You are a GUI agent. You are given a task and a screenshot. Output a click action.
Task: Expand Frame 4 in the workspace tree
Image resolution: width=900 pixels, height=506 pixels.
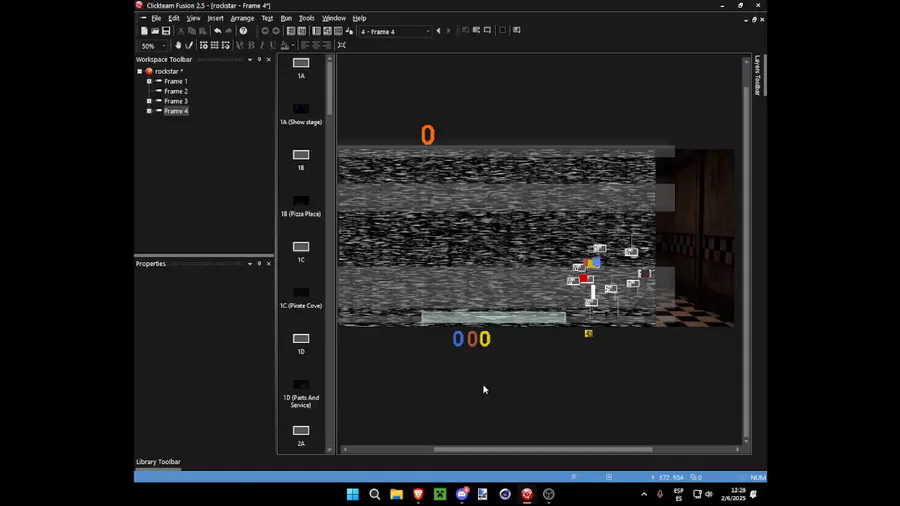[149, 111]
